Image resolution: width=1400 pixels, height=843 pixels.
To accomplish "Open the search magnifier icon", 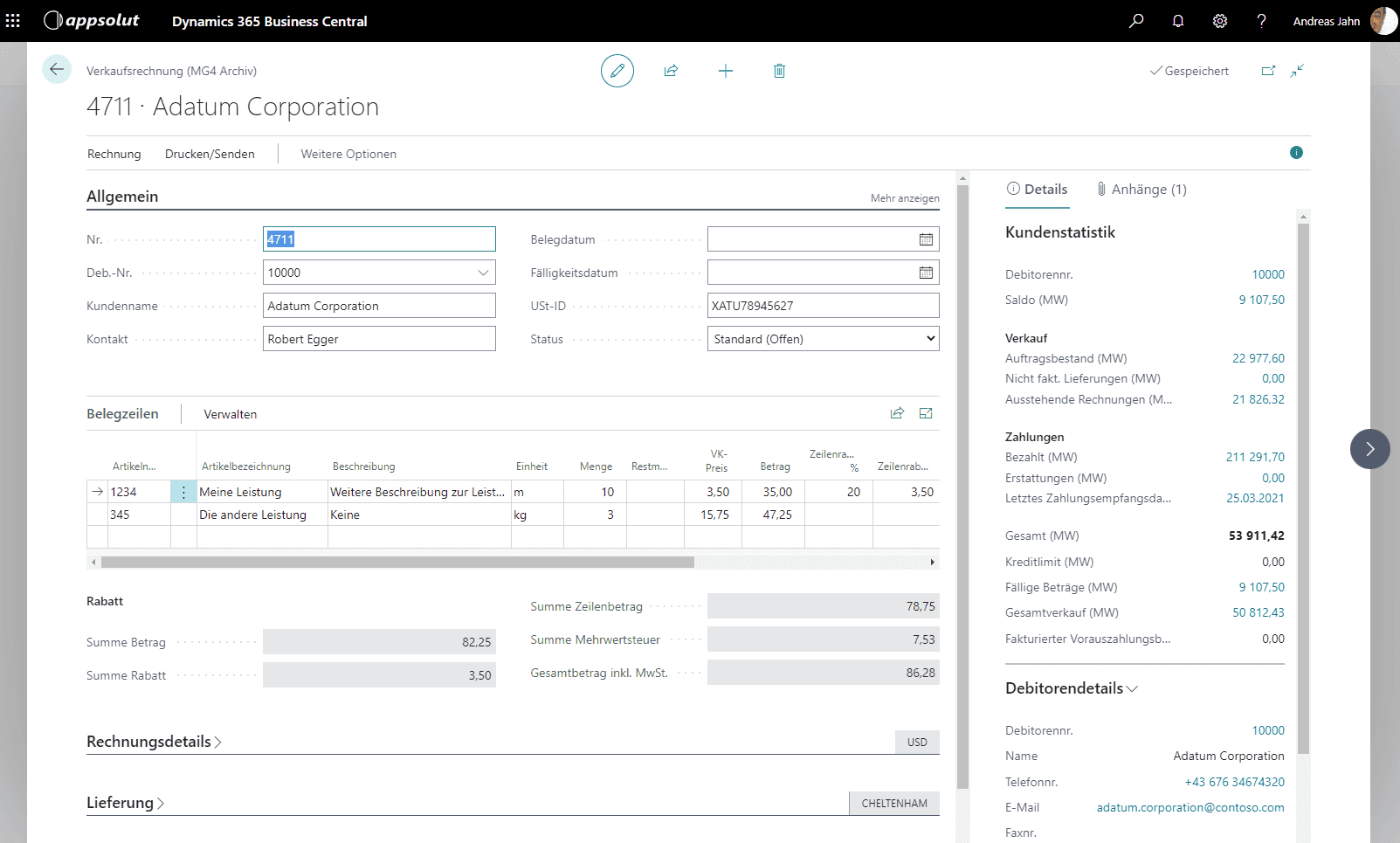I will tap(1136, 21).
